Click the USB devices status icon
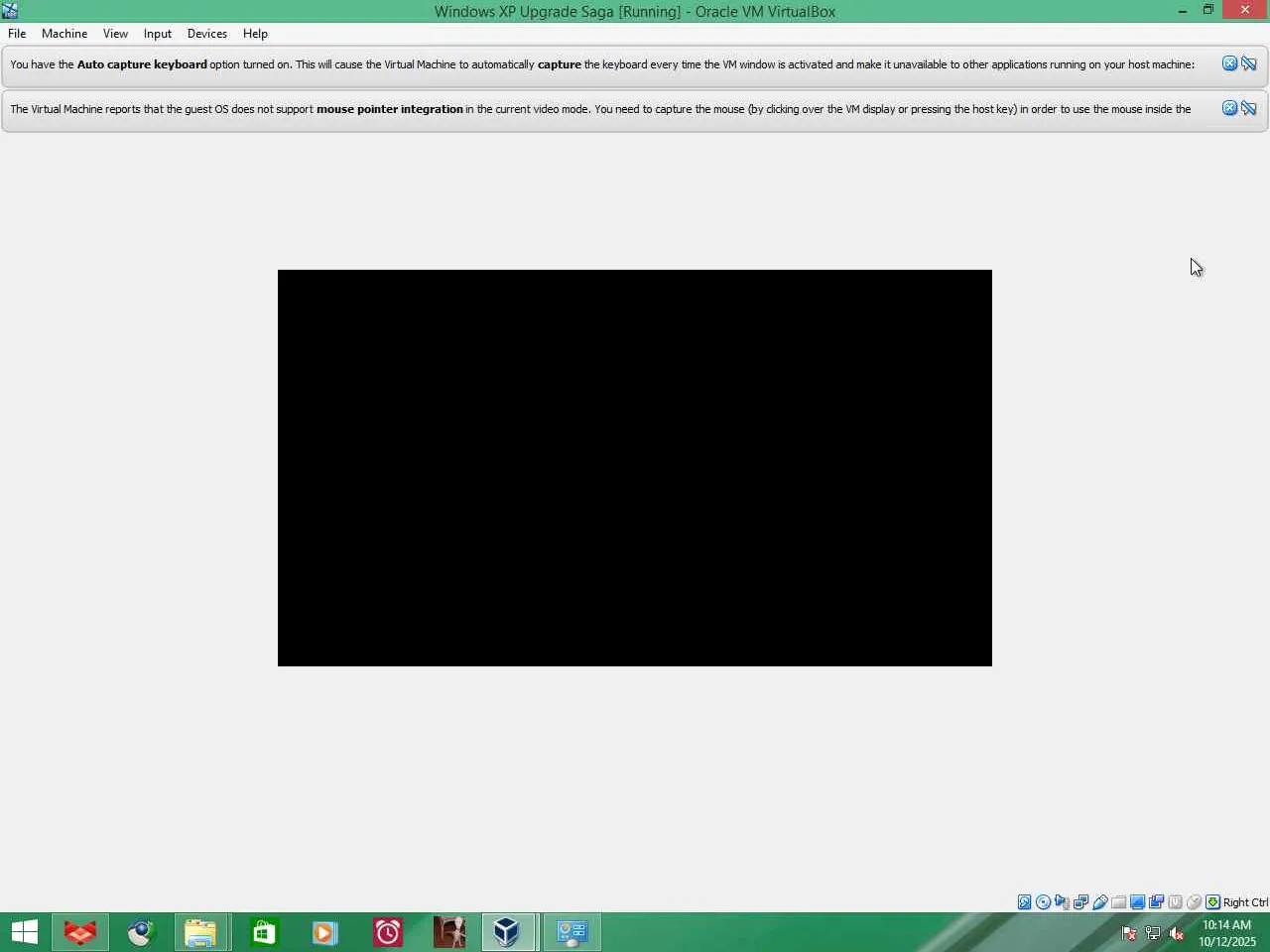This screenshot has width=1270, height=952. 1099,902
